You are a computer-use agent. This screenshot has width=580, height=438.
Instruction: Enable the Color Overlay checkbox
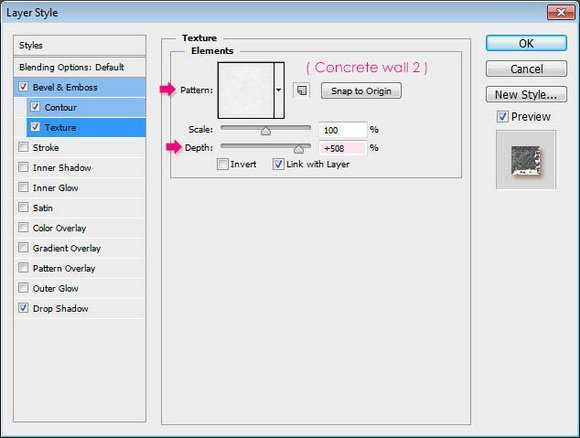pos(23,227)
